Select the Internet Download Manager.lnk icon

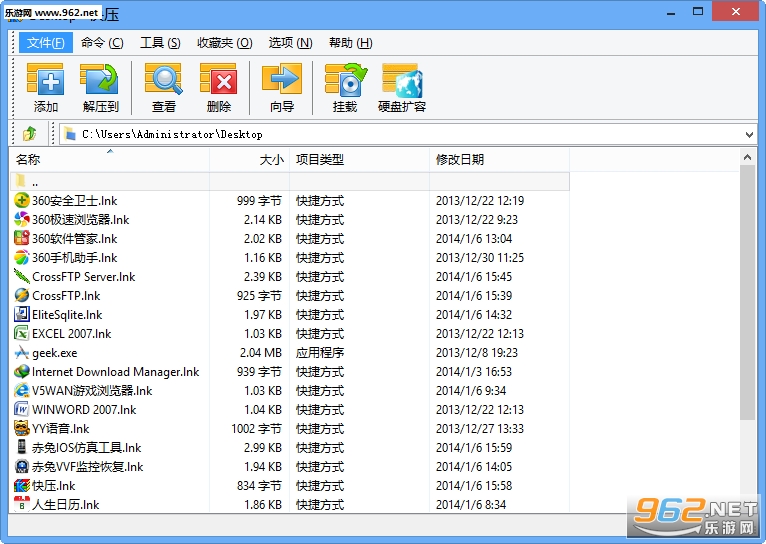coord(21,372)
